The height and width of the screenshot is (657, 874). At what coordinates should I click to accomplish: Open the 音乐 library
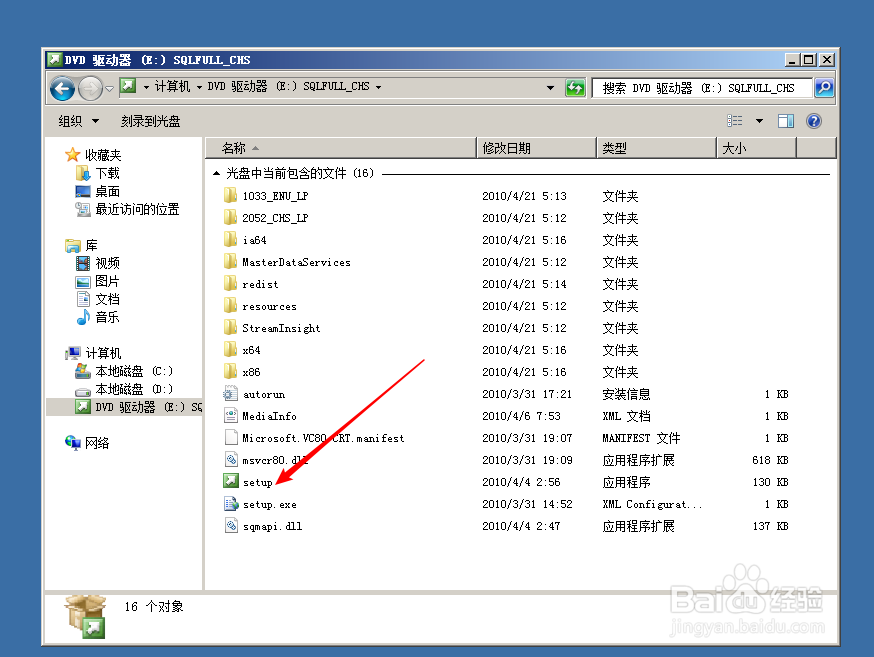point(107,317)
